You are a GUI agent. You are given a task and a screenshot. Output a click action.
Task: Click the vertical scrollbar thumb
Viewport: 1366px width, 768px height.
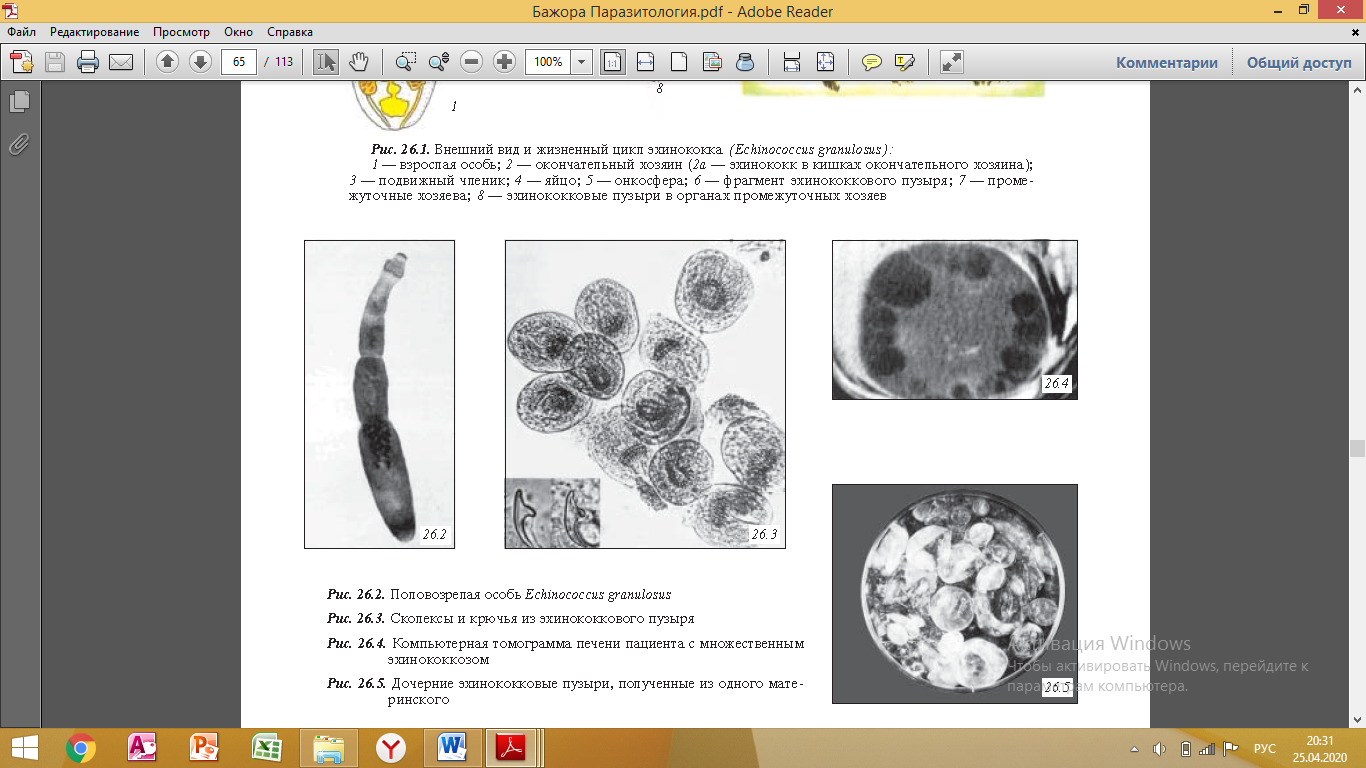[x=1357, y=449]
